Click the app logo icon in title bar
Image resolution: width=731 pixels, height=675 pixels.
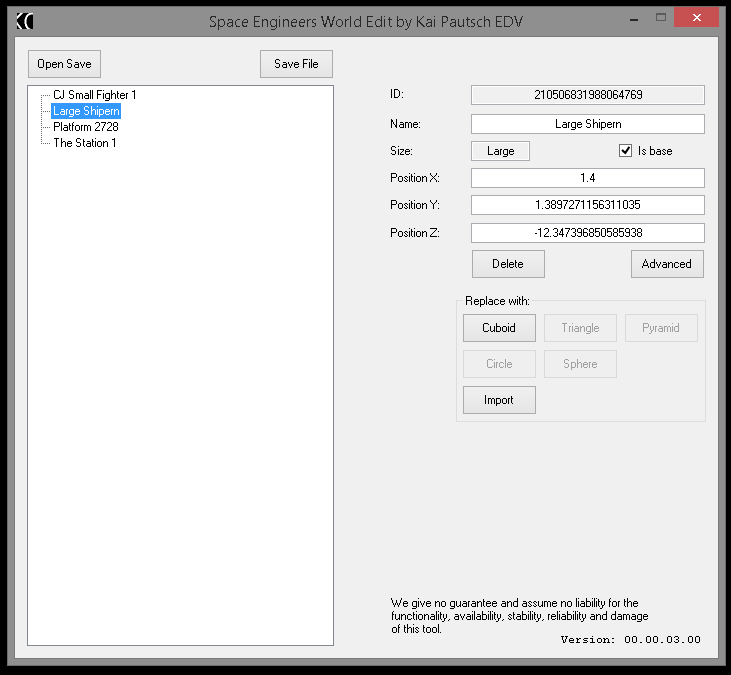tap(25, 21)
